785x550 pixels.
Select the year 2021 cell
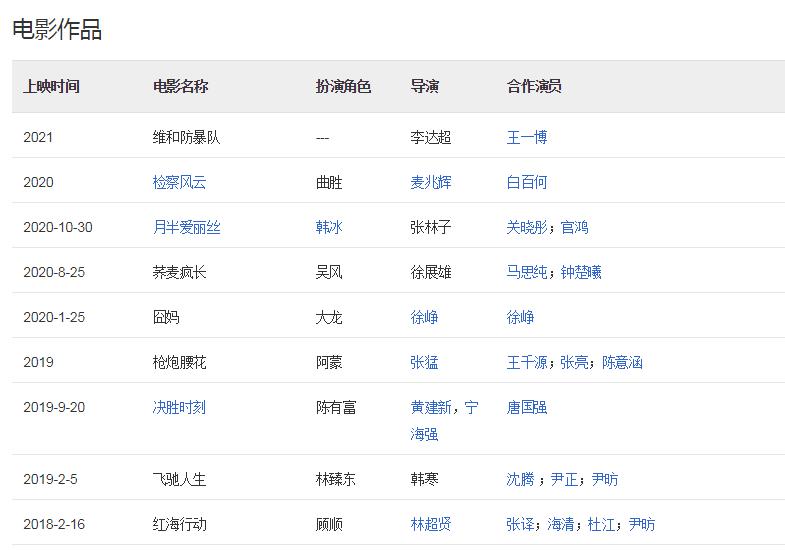click(38, 137)
